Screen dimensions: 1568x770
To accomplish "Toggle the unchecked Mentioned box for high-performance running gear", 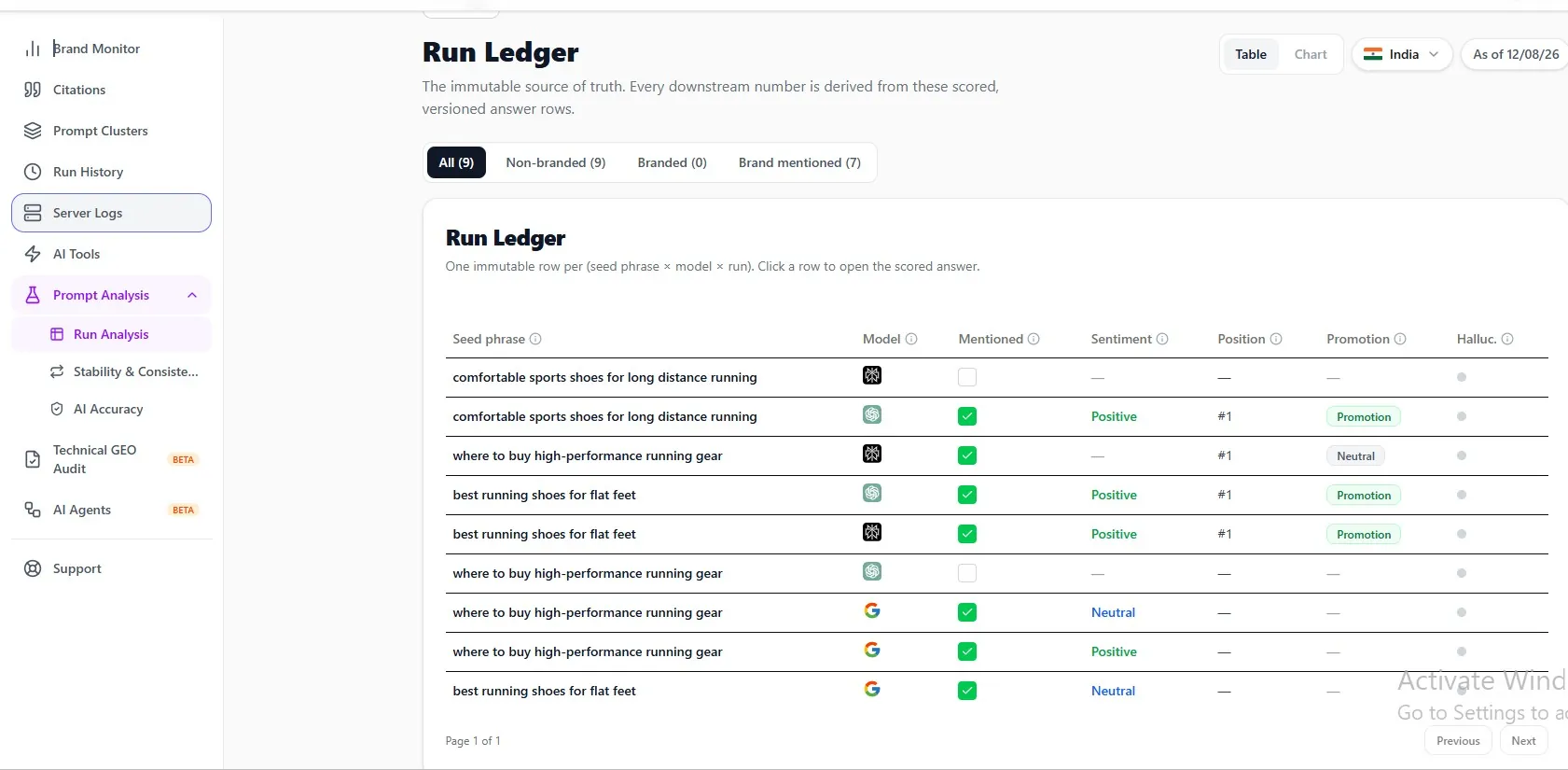I will pos(967,573).
